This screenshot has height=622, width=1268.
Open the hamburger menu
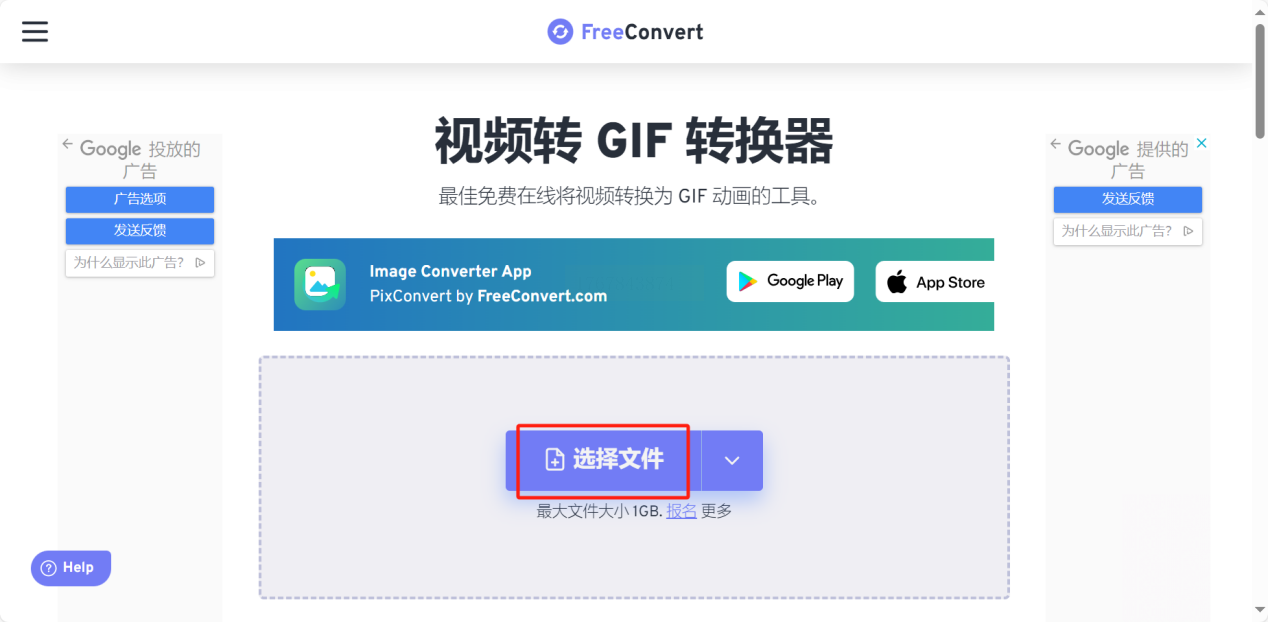click(x=35, y=32)
